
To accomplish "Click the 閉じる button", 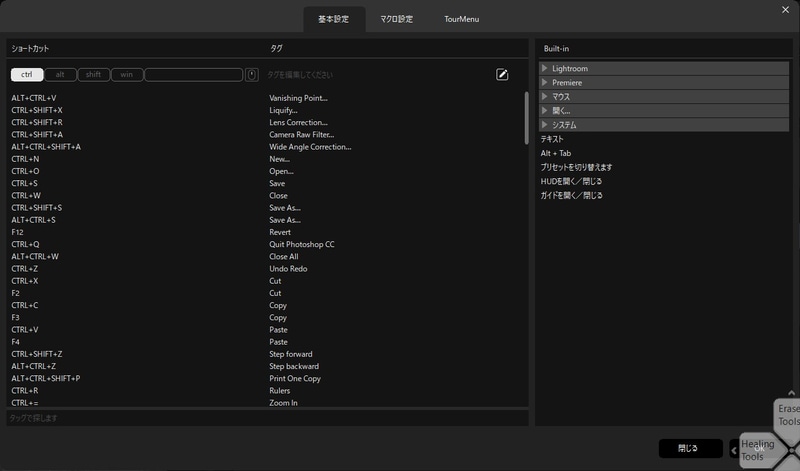I will pyautogui.click(x=690, y=449).
